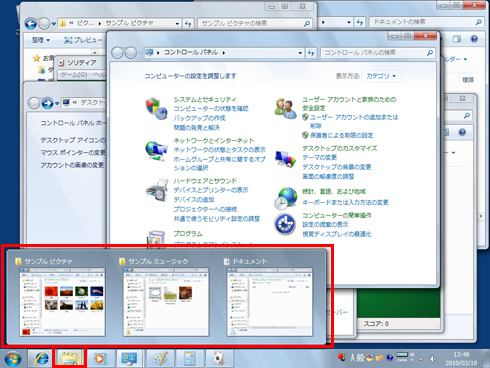The height and width of the screenshot is (368, 490).
Task: Open ネットワークとインターネット category link
Action: point(214,141)
